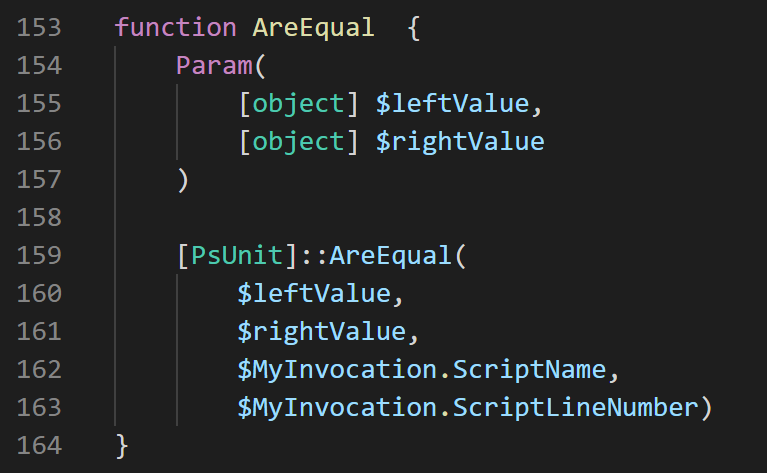Click line number 160 in the gutter
The width and height of the screenshot is (767, 473).
tap(38, 294)
